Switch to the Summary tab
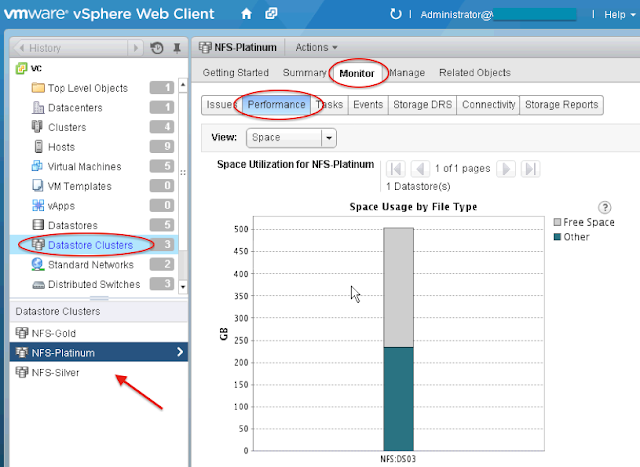The height and width of the screenshot is (467, 640). (304, 73)
